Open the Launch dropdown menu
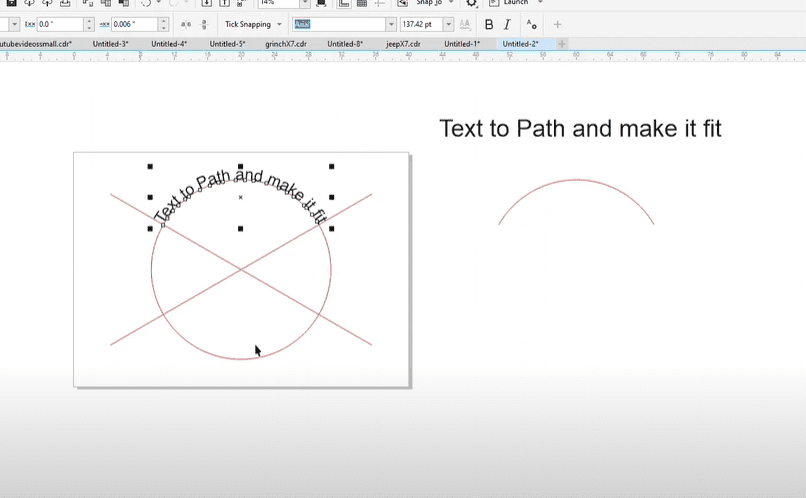The height and width of the screenshot is (498, 806). [x=541, y=3]
